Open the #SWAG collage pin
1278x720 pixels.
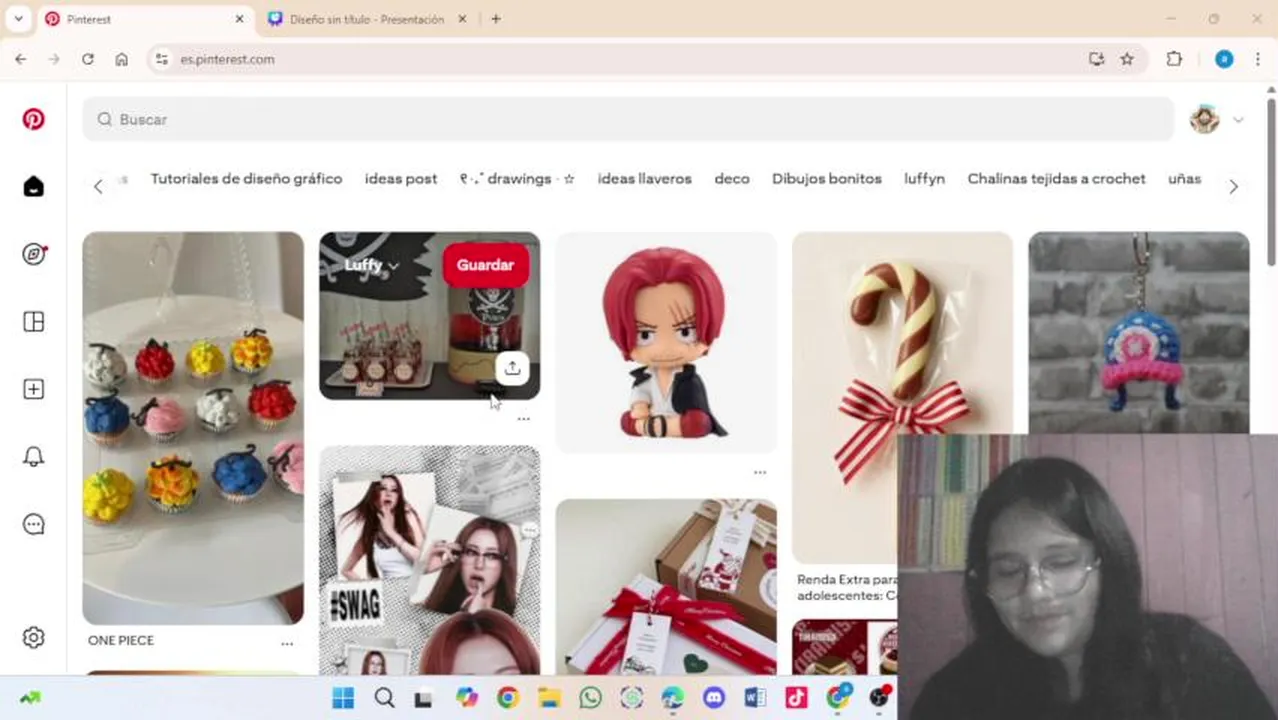click(x=430, y=560)
